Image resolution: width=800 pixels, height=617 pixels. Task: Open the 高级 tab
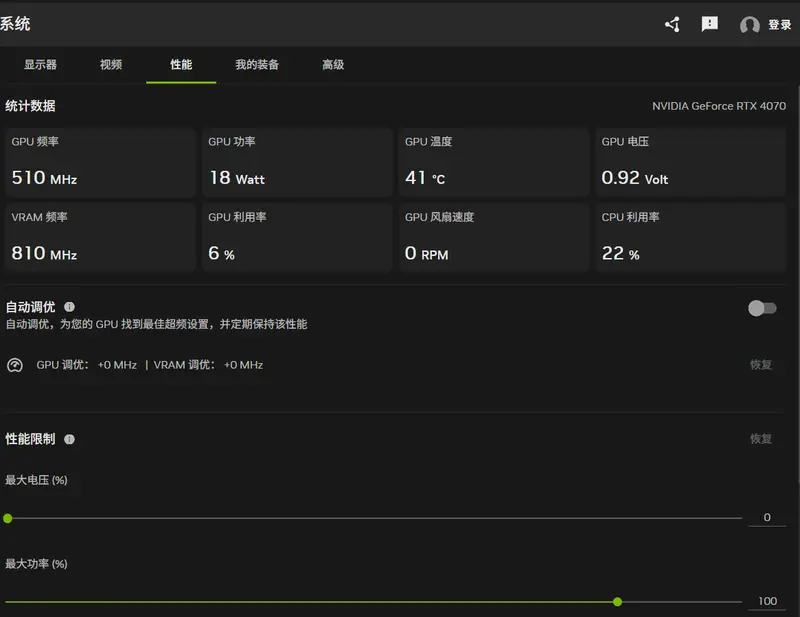pos(333,65)
